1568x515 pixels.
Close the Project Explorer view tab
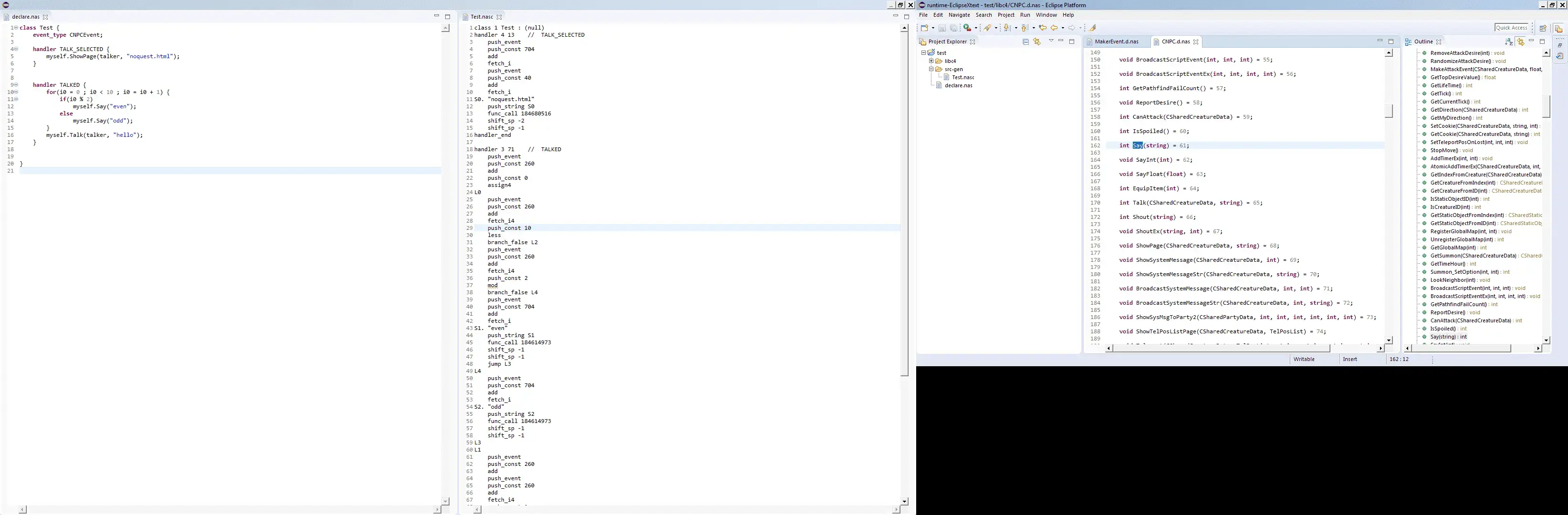(x=972, y=42)
